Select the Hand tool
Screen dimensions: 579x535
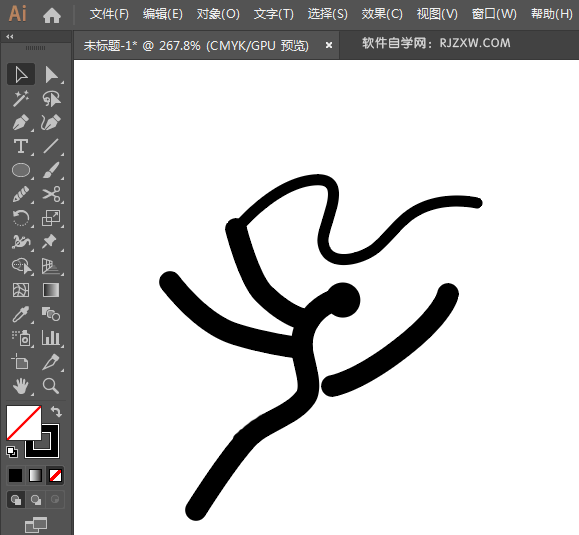pyautogui.click(x=21, y=386)
